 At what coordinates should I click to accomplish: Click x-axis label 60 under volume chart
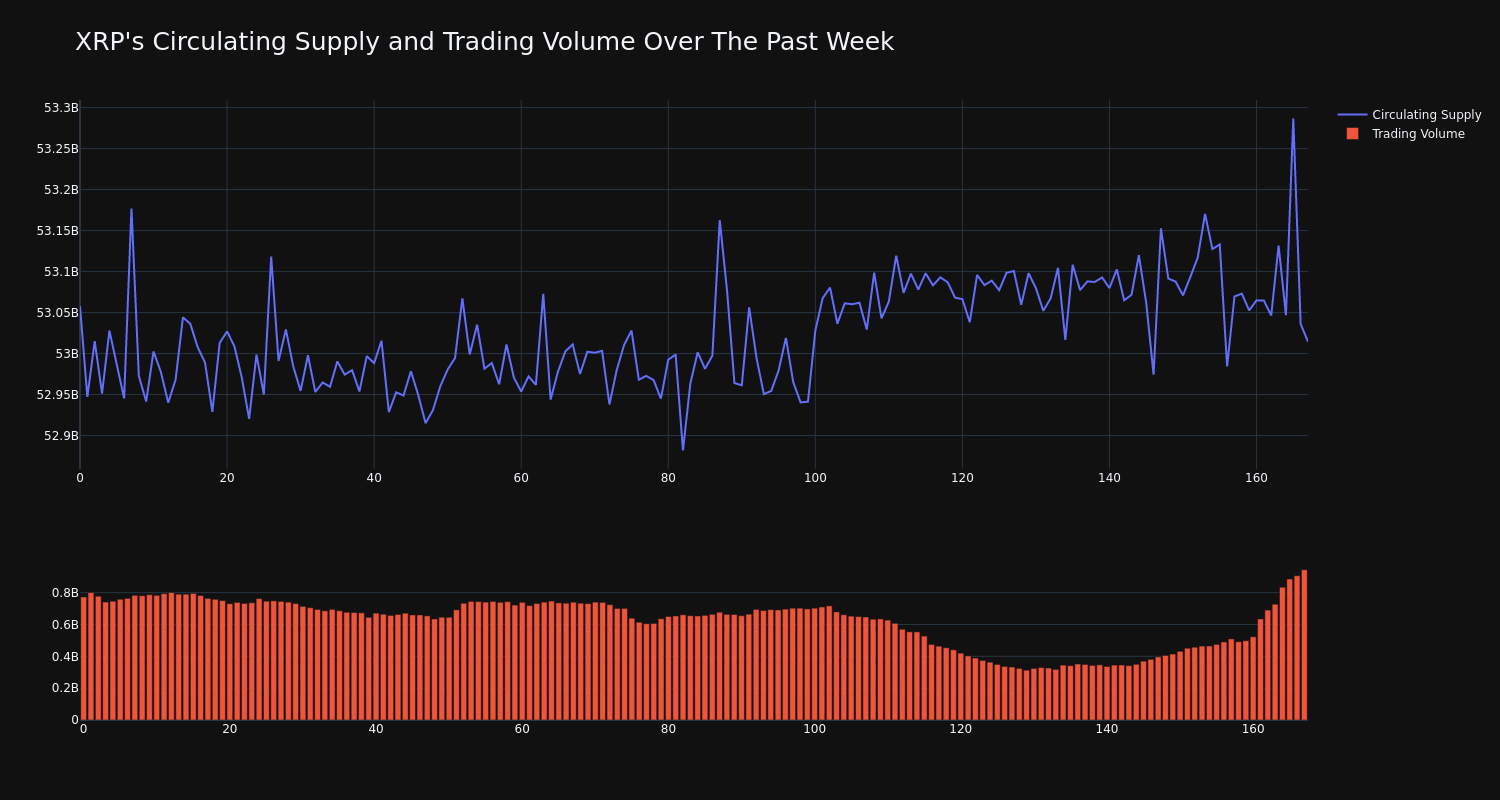pyautogui.click(x=522, y=729)
